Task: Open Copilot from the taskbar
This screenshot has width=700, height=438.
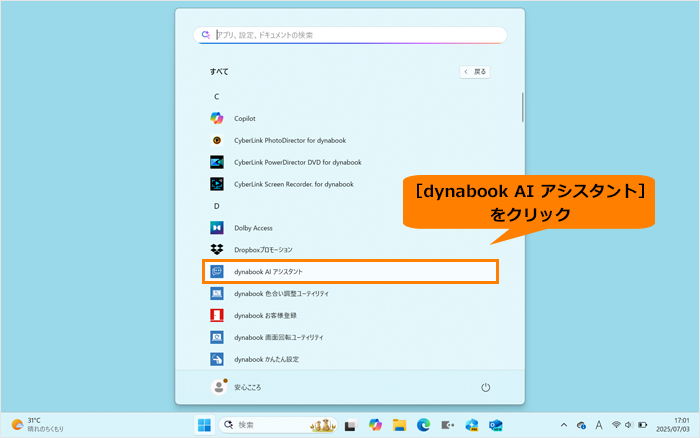Action: 375,425
